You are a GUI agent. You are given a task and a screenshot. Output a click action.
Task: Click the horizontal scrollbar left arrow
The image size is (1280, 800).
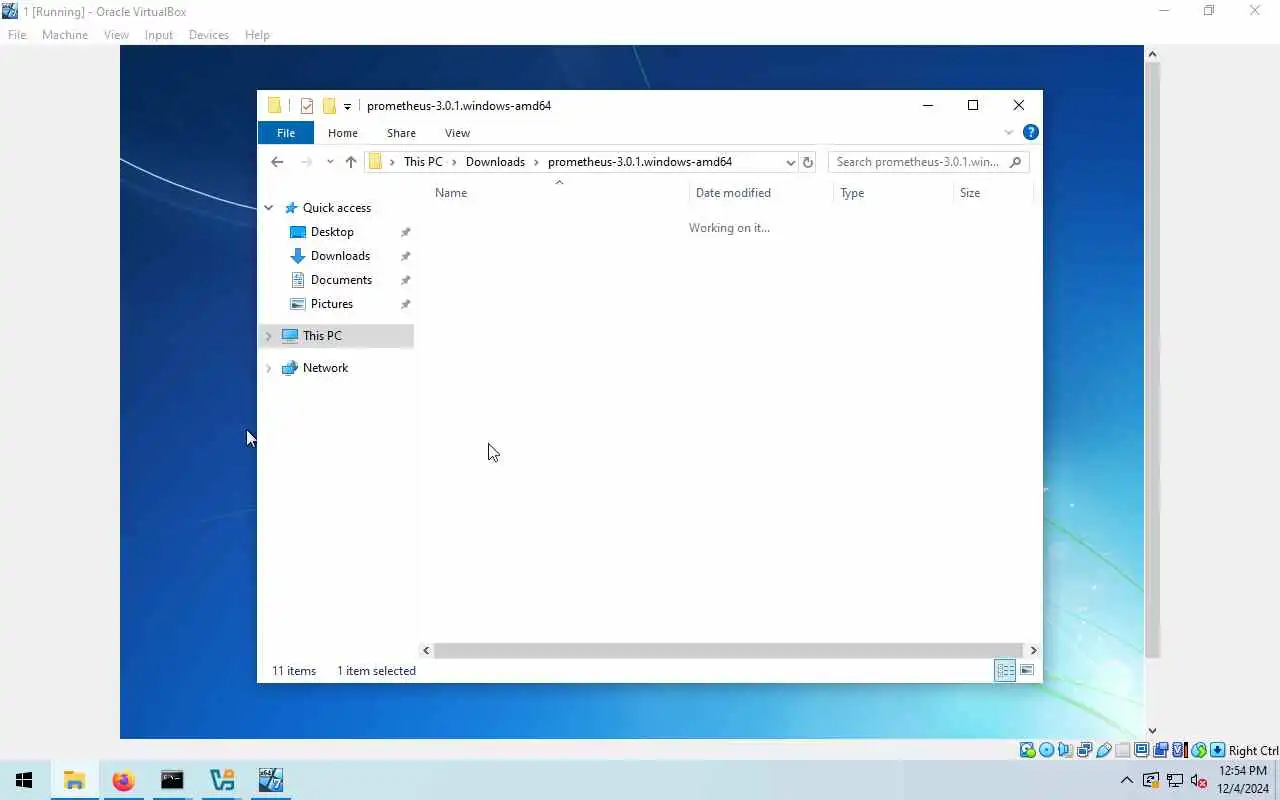coord(426,650)
